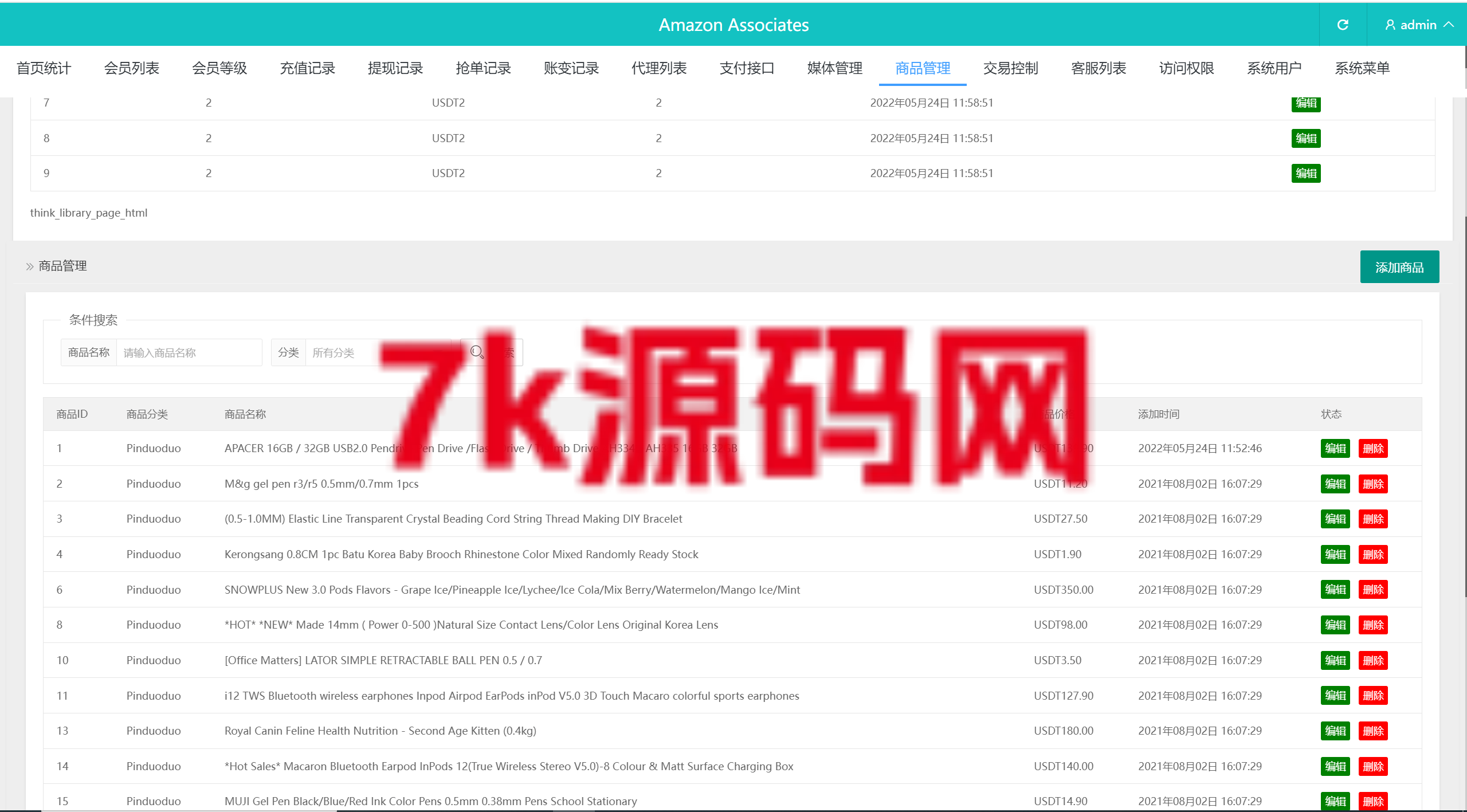This screenshot has height=812, width=1467.
Task: Open 媒体管理 menu item
Action: pos(835,68)
